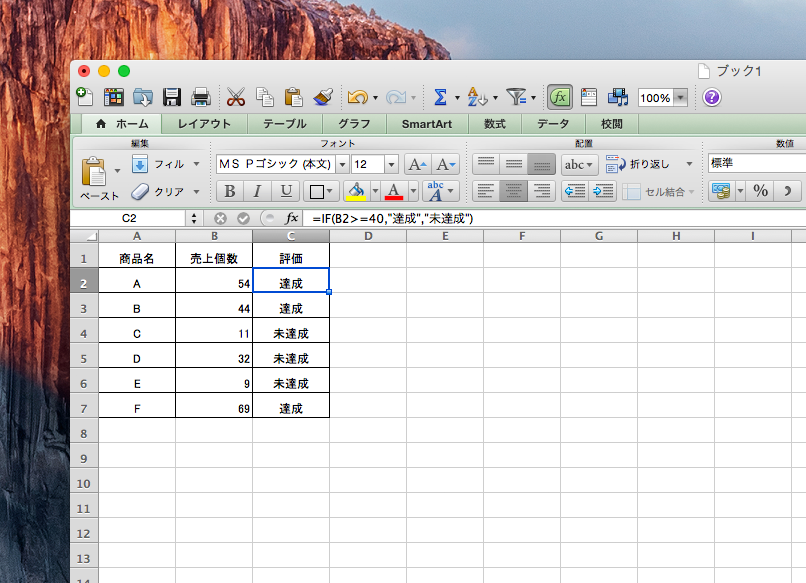The width and height of the screenshot is (806, 583).
Task: Switch to 数式 tab
Action: 494,124
